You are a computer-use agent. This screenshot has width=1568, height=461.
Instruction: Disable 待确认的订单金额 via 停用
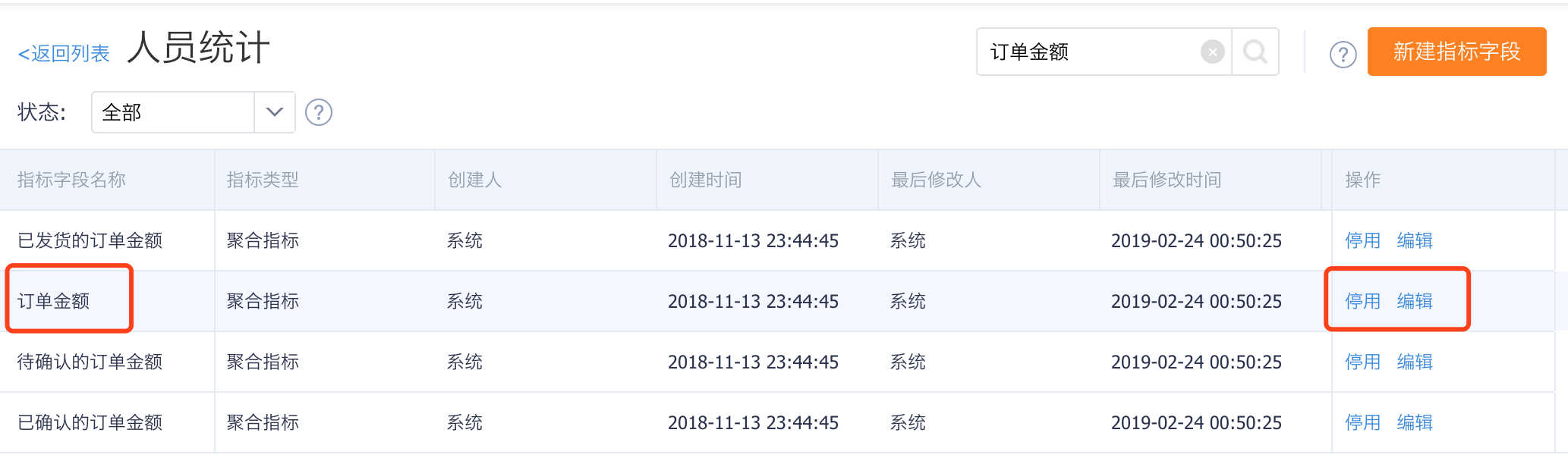[1362, 362]
